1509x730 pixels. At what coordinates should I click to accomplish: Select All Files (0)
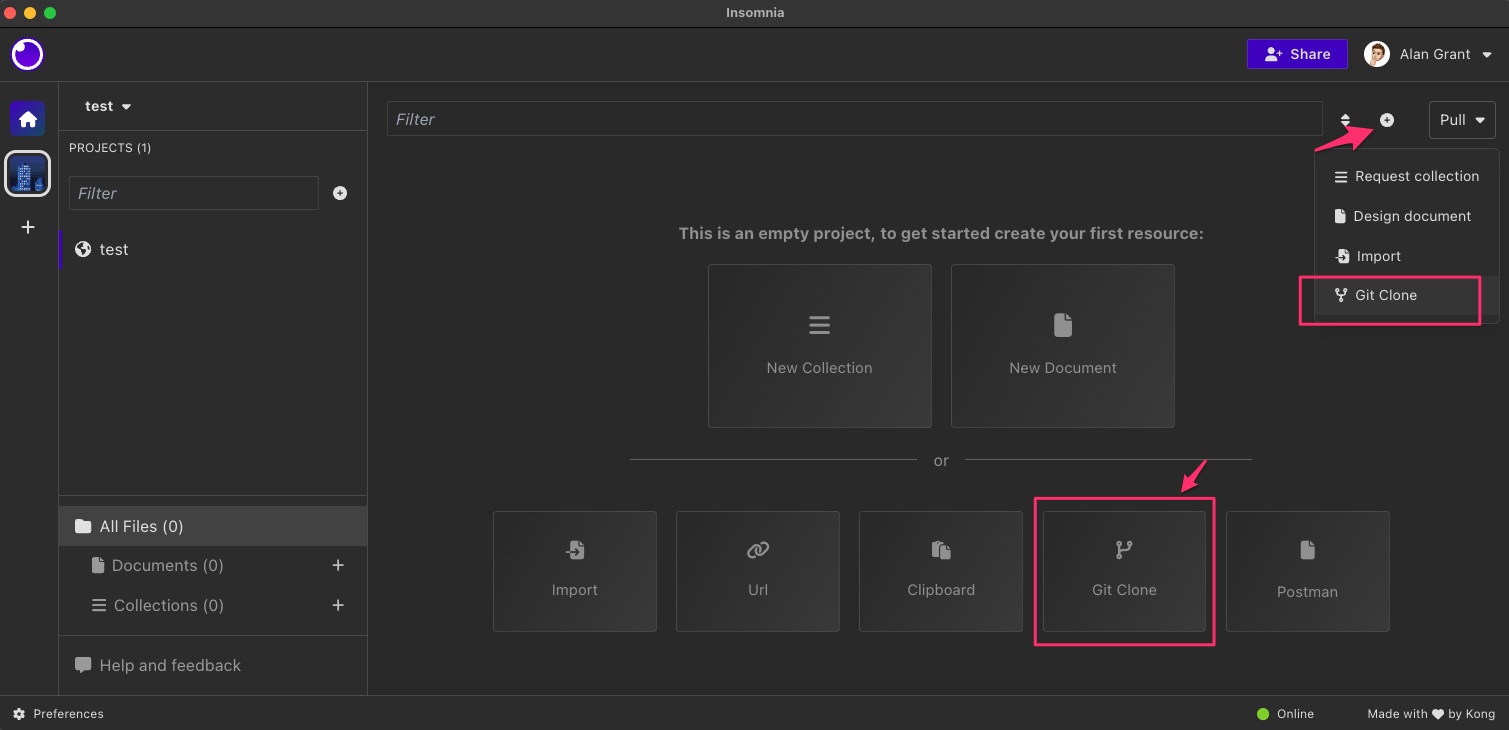click(x=213, y=526)
